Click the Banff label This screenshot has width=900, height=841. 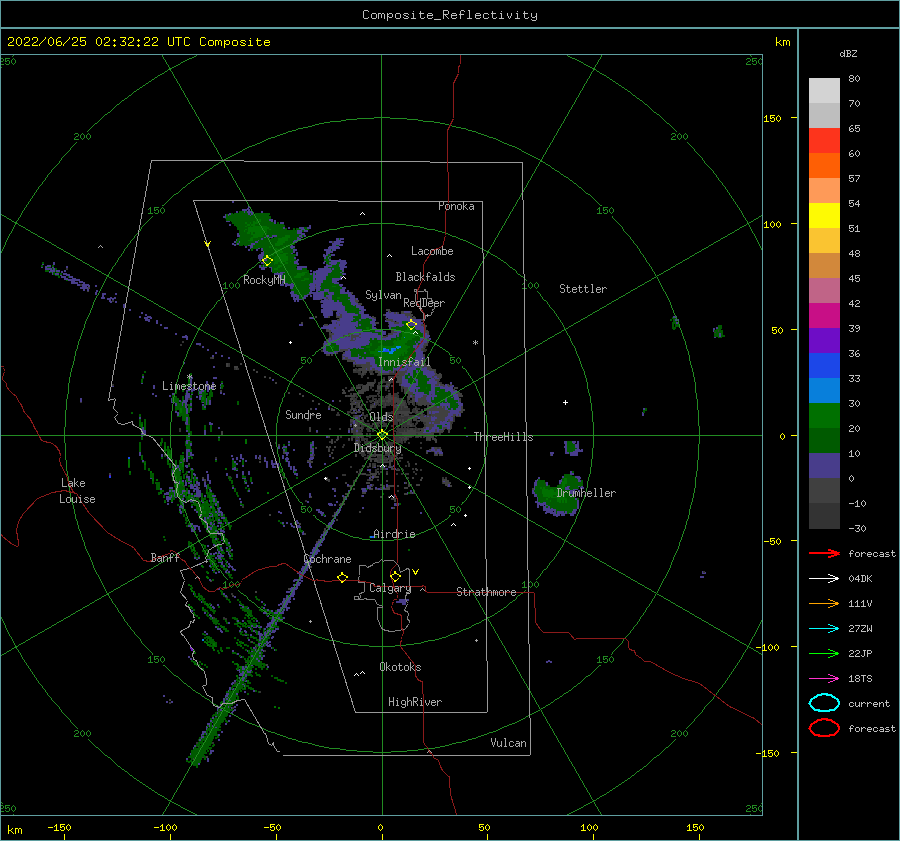tap(165, 558)
